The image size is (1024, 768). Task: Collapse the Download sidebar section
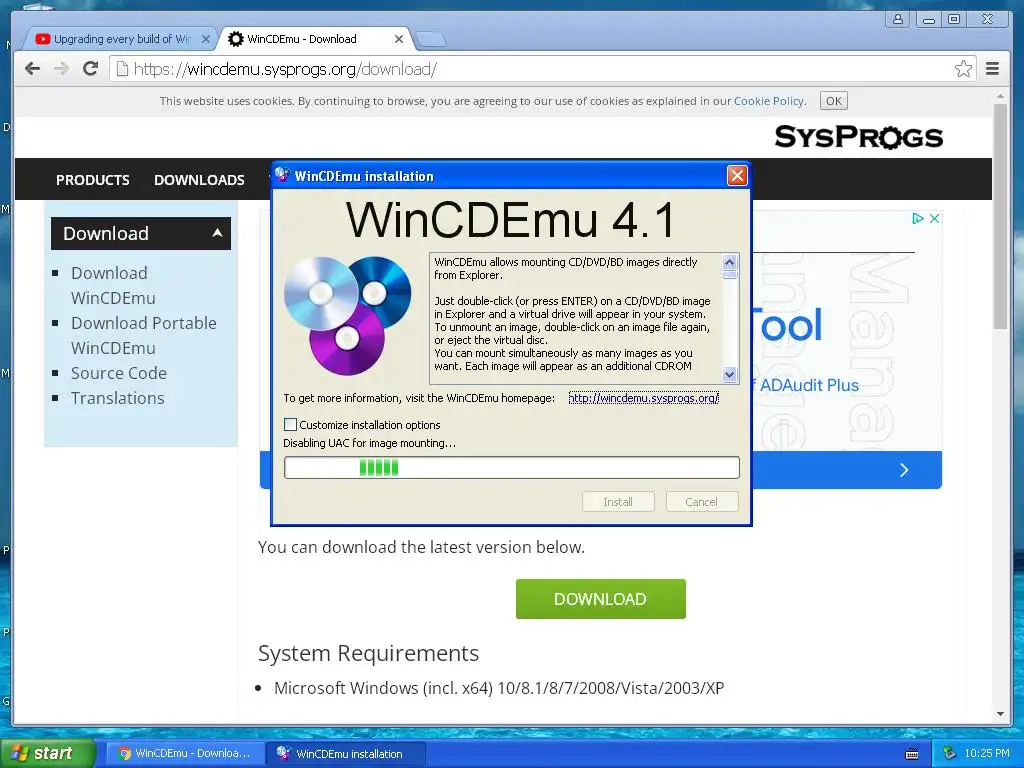pyautogui.click(x=141, y=233)
